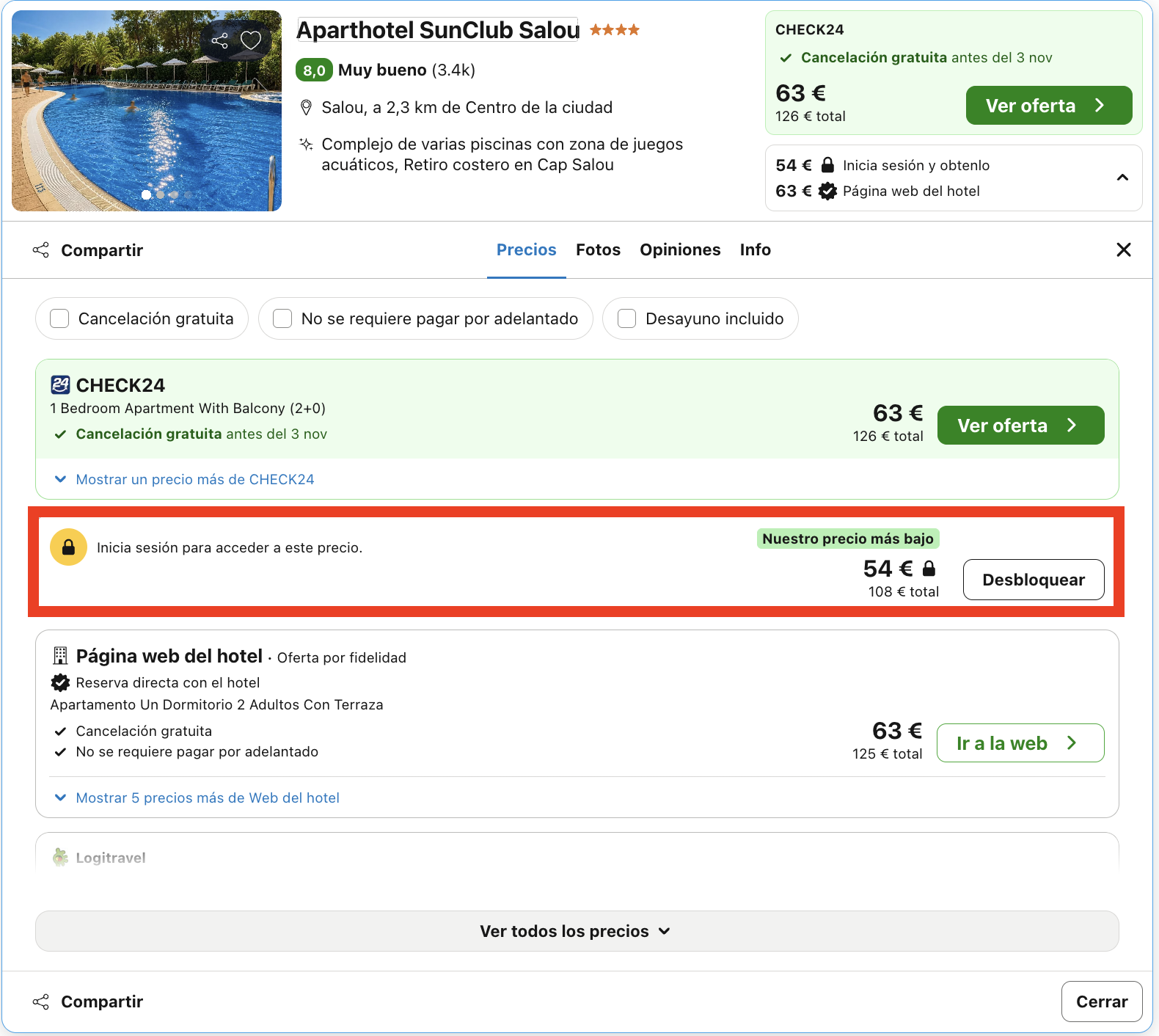
Task: Click the bottom Compartir share icon
Action: click(41, 1002)
